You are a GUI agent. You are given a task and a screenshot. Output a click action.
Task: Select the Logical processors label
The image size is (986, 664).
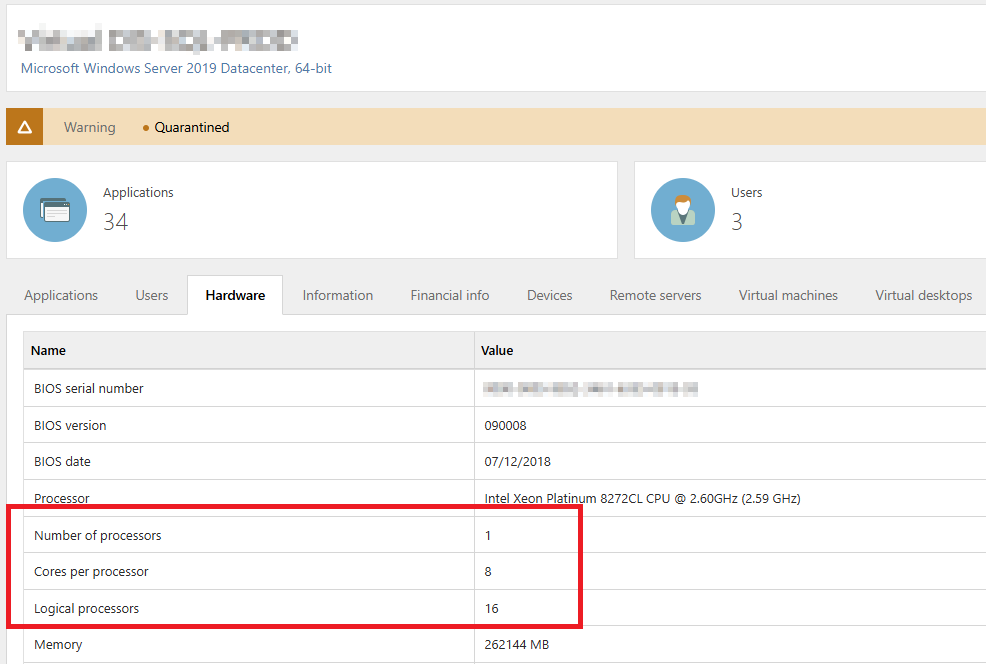point(86,609)
